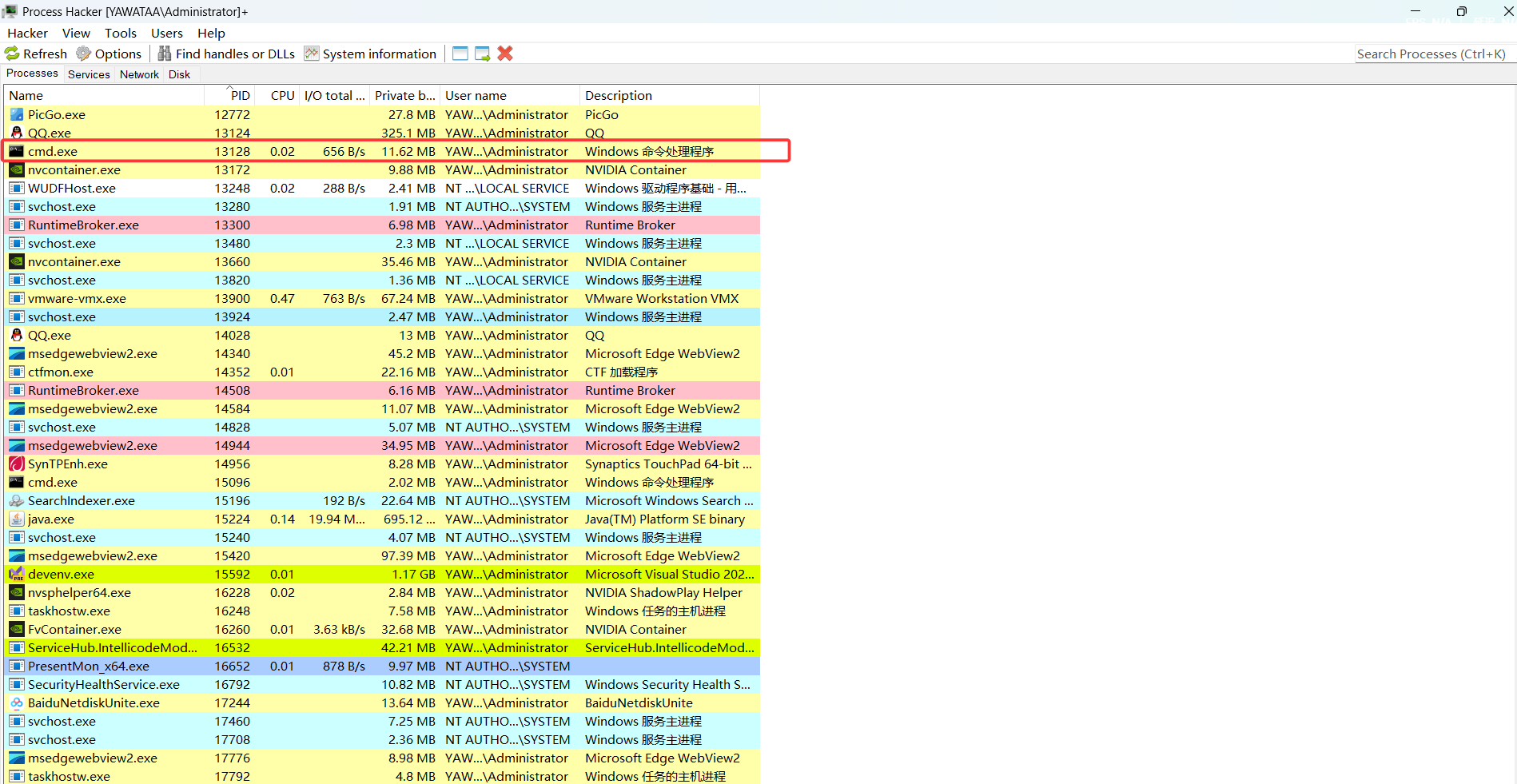Sort processes by PID column header
The width and height of the screenshot is (1517, 784).
[x=240, y=95]
